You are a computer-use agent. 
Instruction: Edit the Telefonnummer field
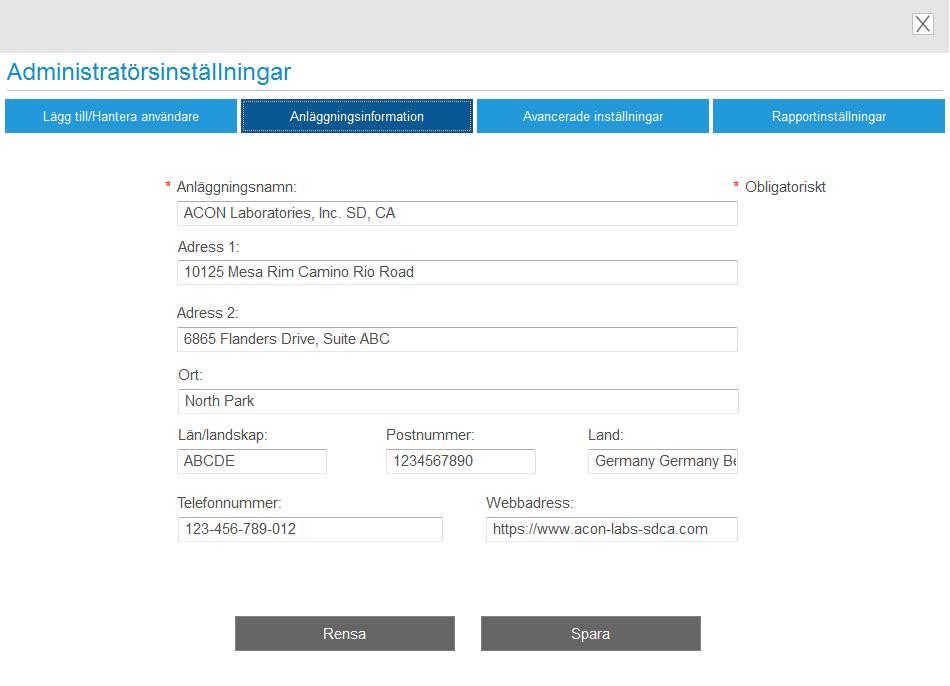click(310, 529)
